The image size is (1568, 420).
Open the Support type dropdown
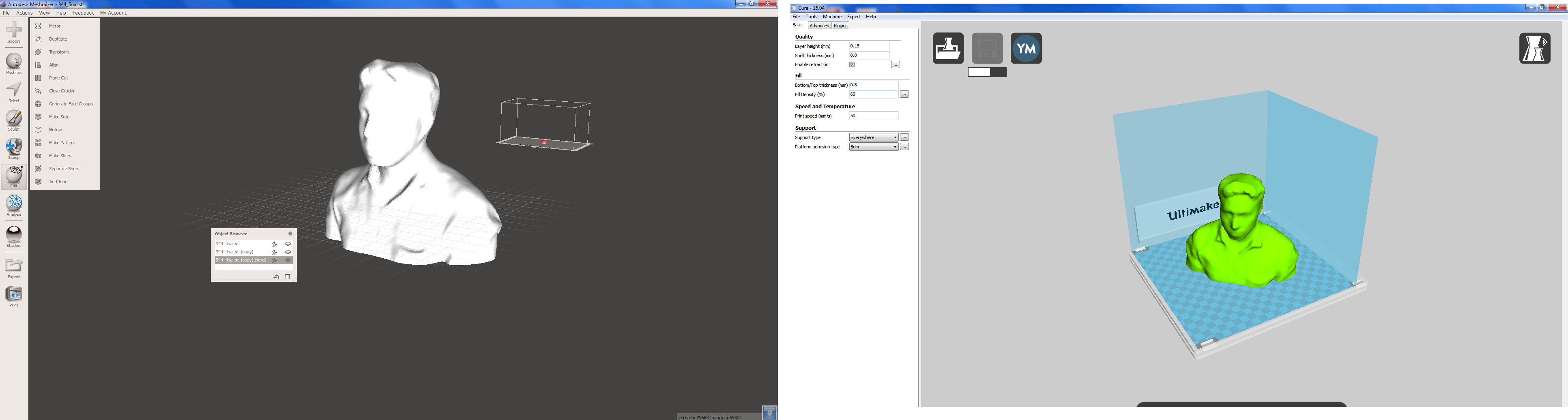tap(874, 137)
